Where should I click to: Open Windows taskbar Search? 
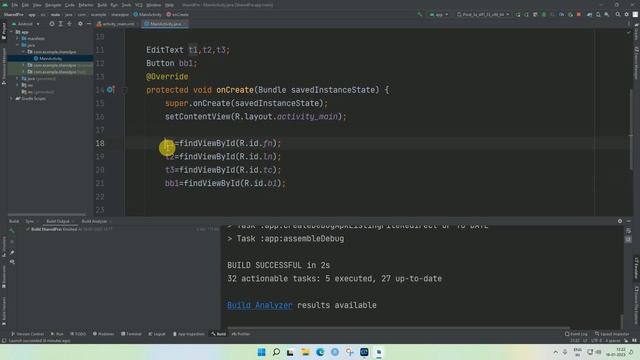pos(276,352)
